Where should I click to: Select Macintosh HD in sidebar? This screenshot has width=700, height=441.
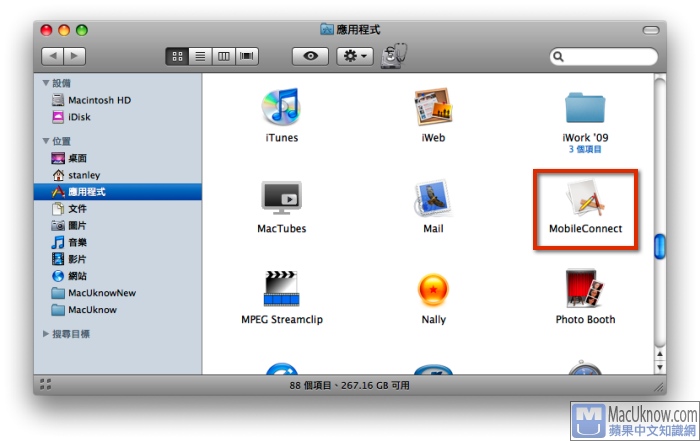[x=118, y=100]
